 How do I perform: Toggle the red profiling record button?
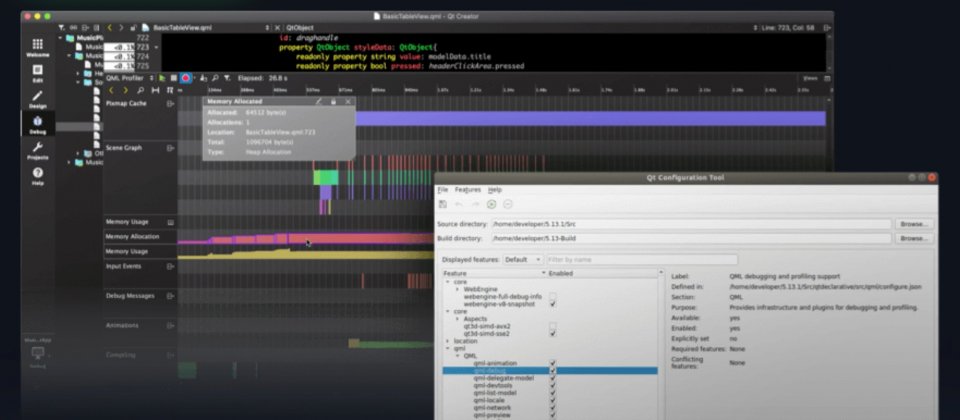coord(186,78)
